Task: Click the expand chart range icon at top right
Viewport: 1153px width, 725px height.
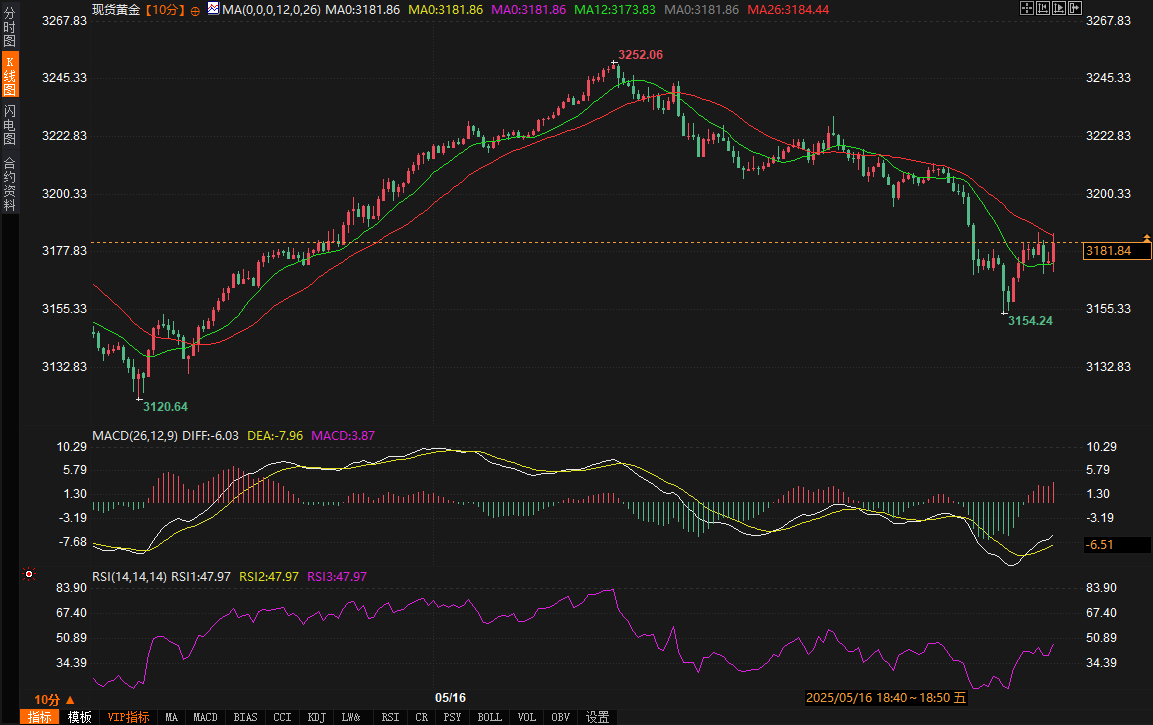Action: point(1059,8)
